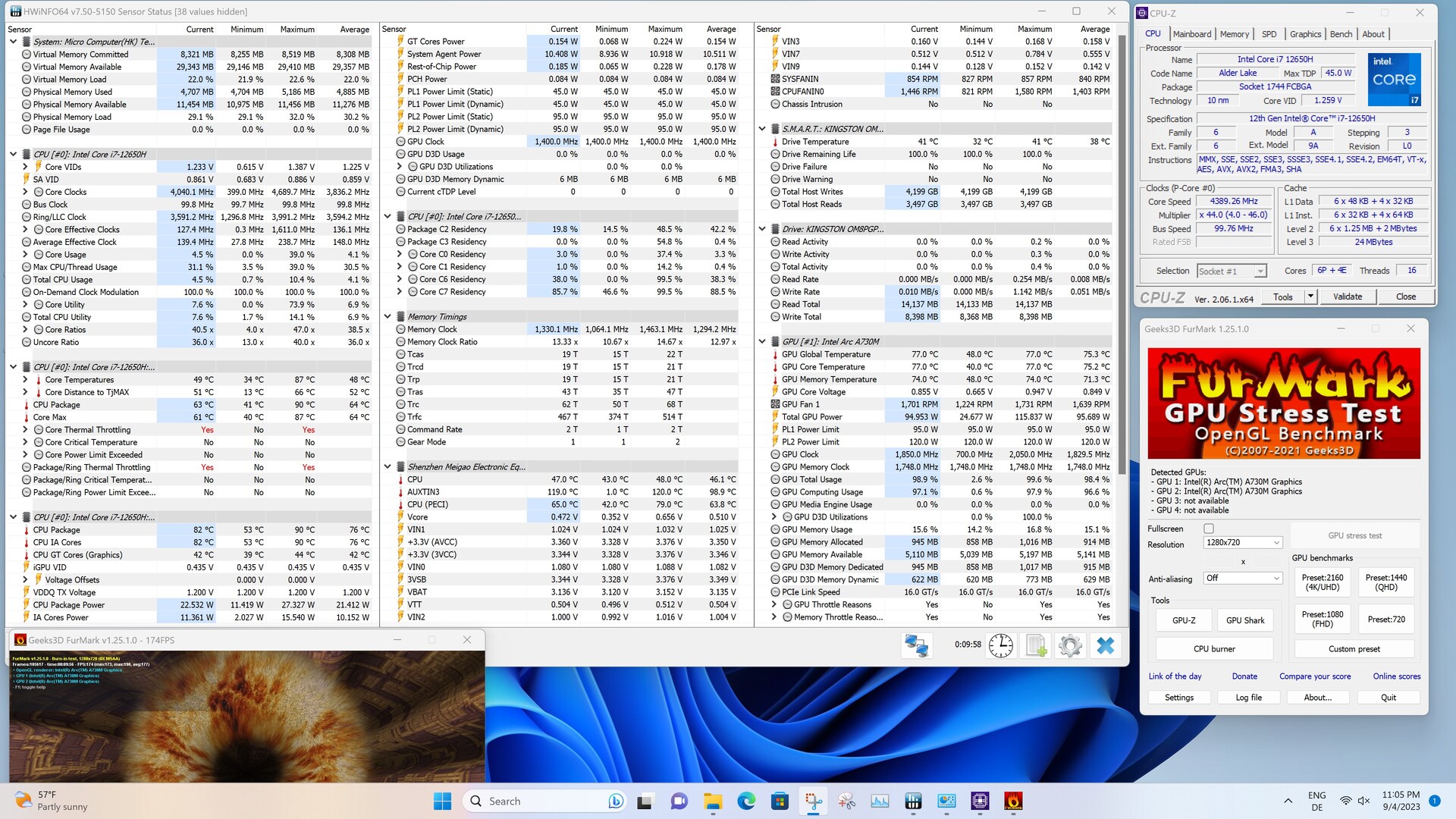The width and height of the screenshot is (1456, 819).
Task: Open Task View from the taskbar
Action: (645, 801)
